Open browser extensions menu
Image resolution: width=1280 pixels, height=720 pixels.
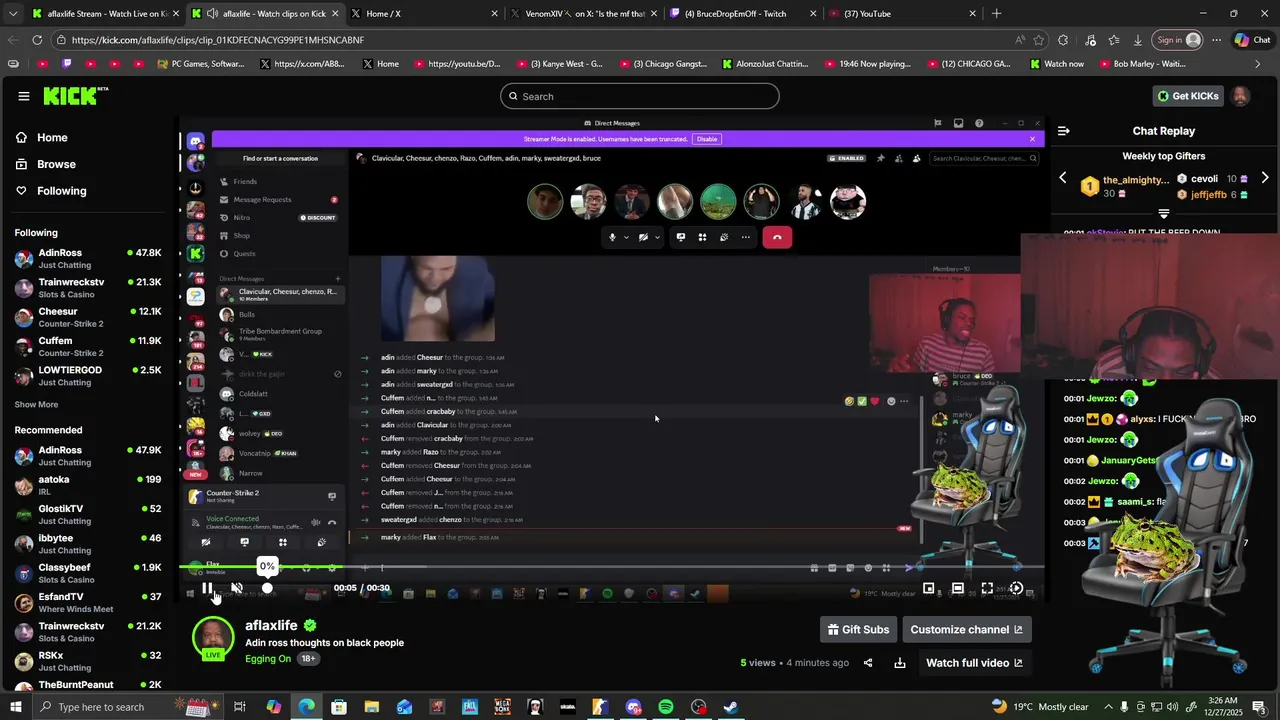[1063, 40]
